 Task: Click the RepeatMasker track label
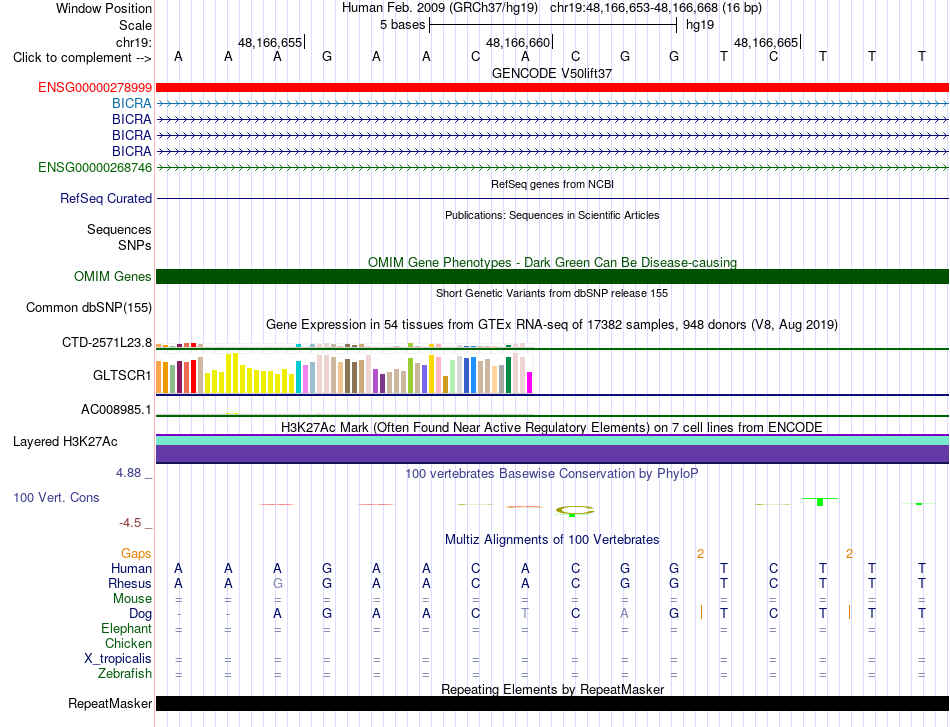pyautogui.click(x=110, y=703)
